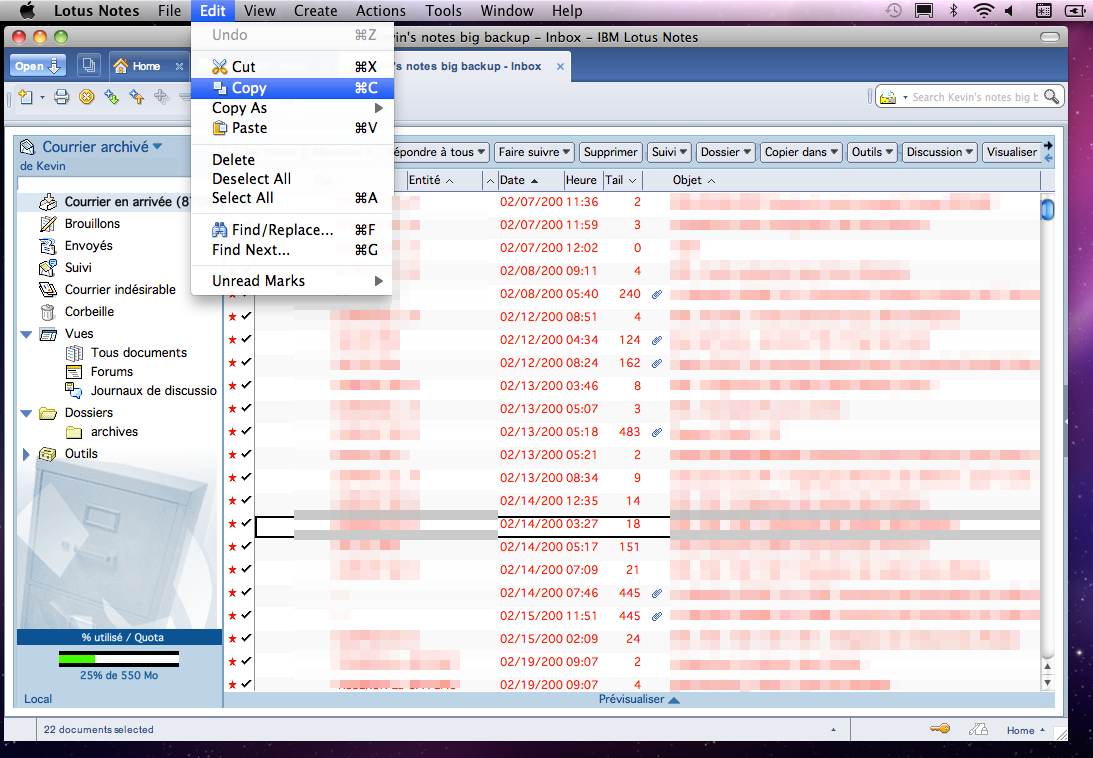Click the Open button

(38, 66)
